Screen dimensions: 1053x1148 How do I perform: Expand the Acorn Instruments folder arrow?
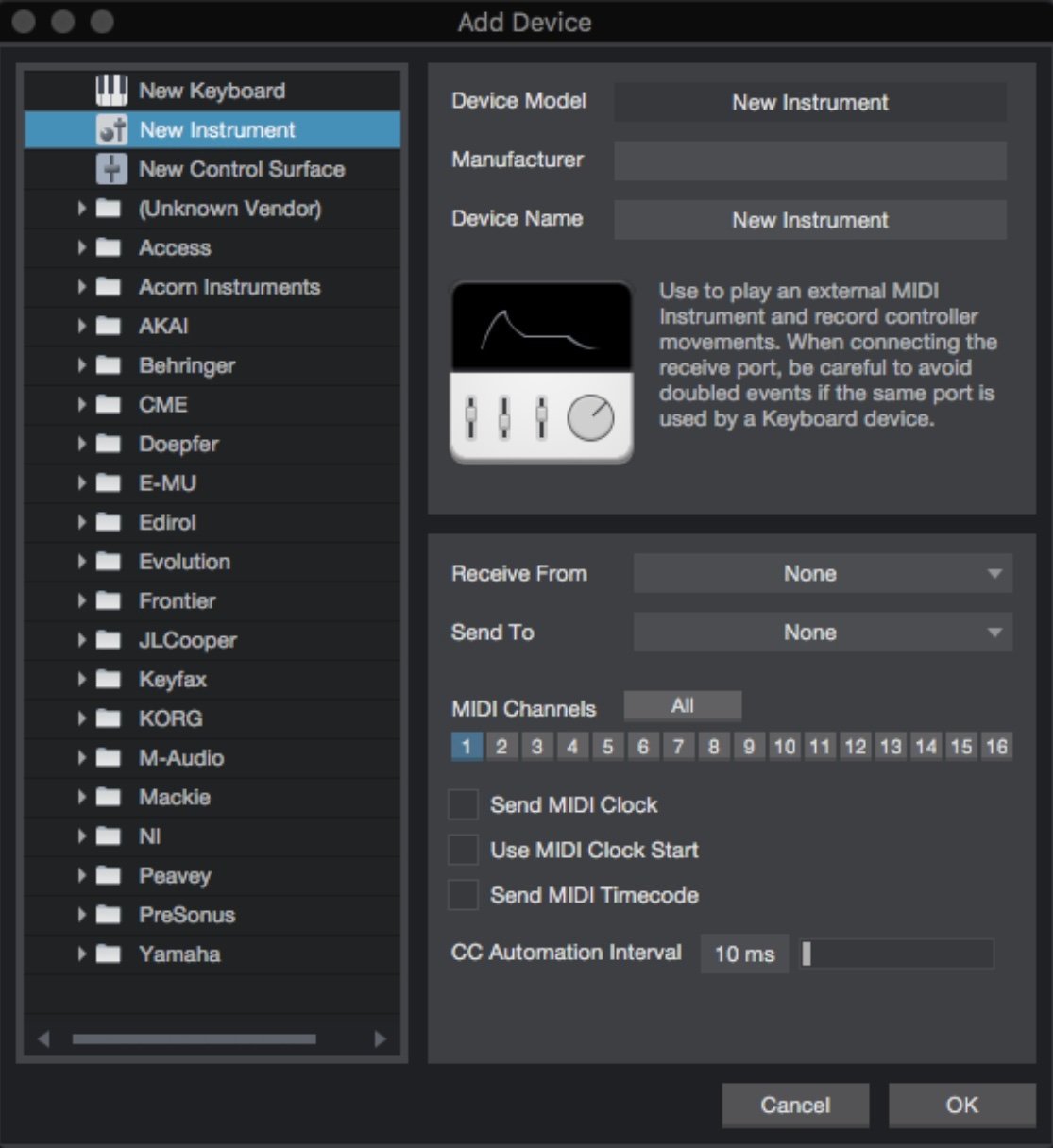click(82, 286)
